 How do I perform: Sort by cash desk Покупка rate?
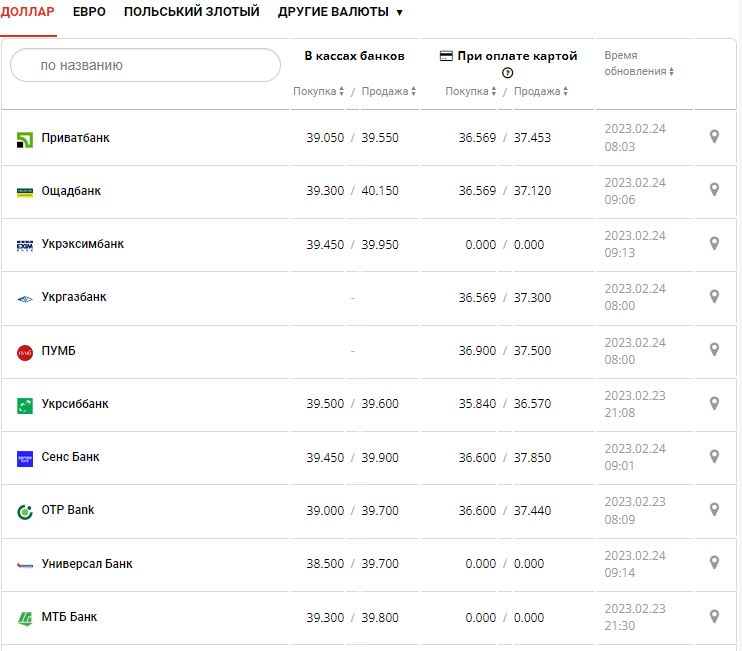coord(318,91)
